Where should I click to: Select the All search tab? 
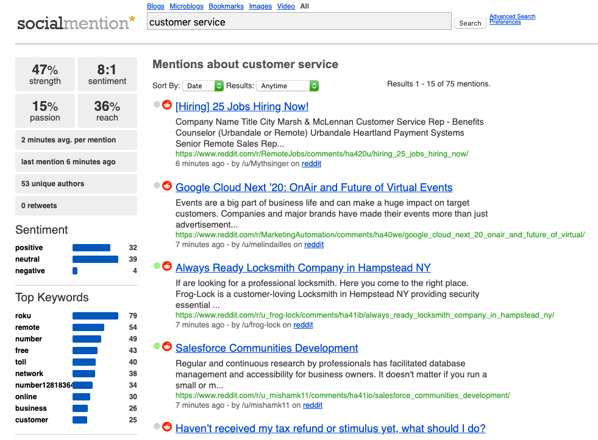(304, 6)
